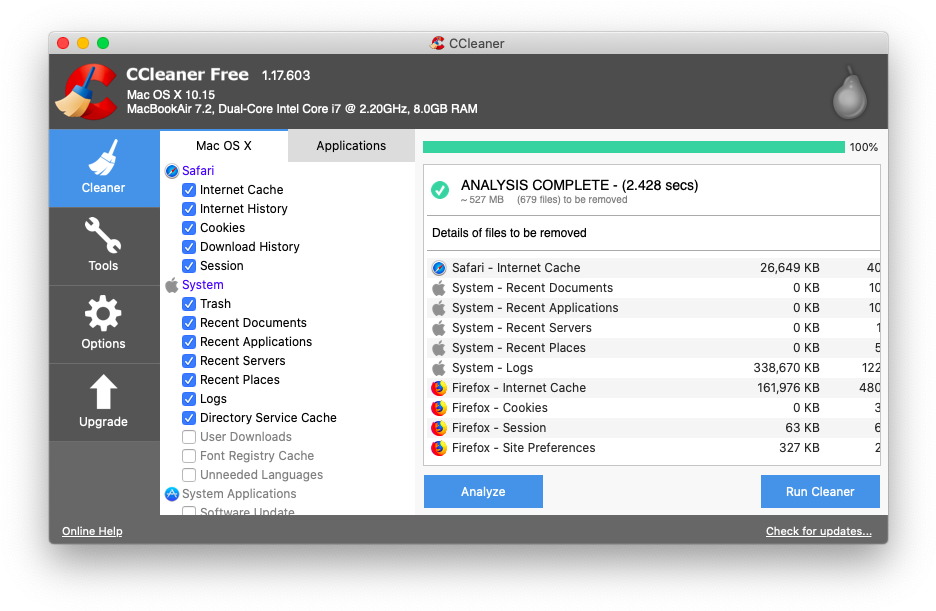
Task: Click Firefox icon in Cookies result row
Action: click(439, 408)
